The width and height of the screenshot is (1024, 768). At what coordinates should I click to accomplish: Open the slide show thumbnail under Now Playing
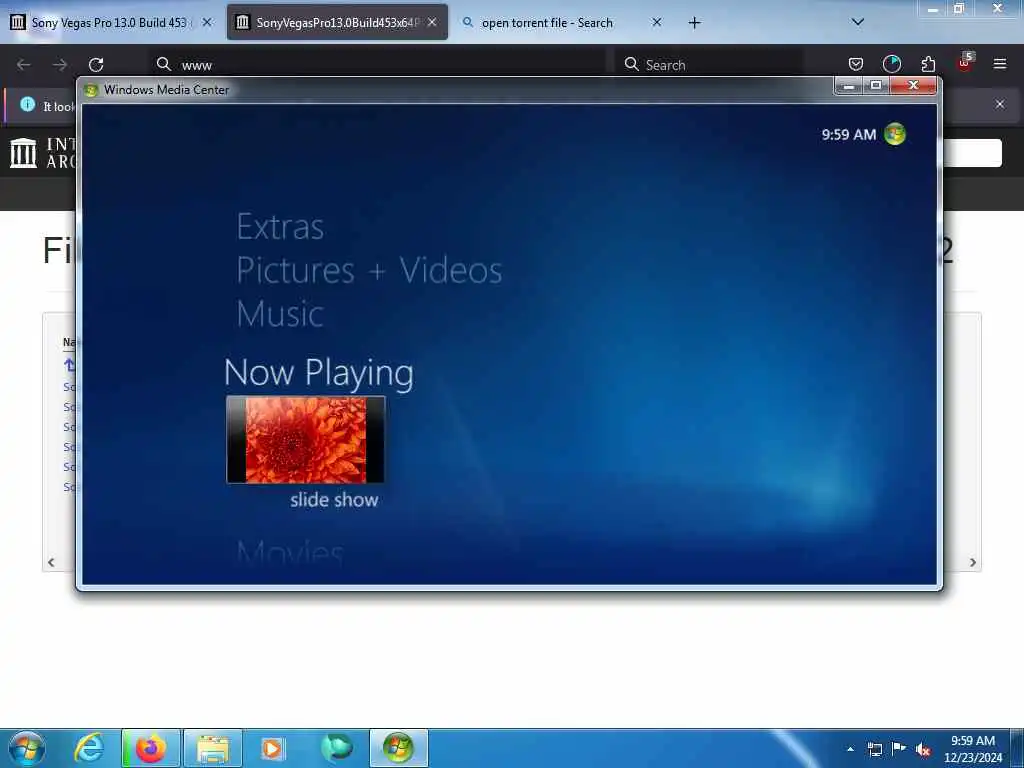[x=306, y=440]
